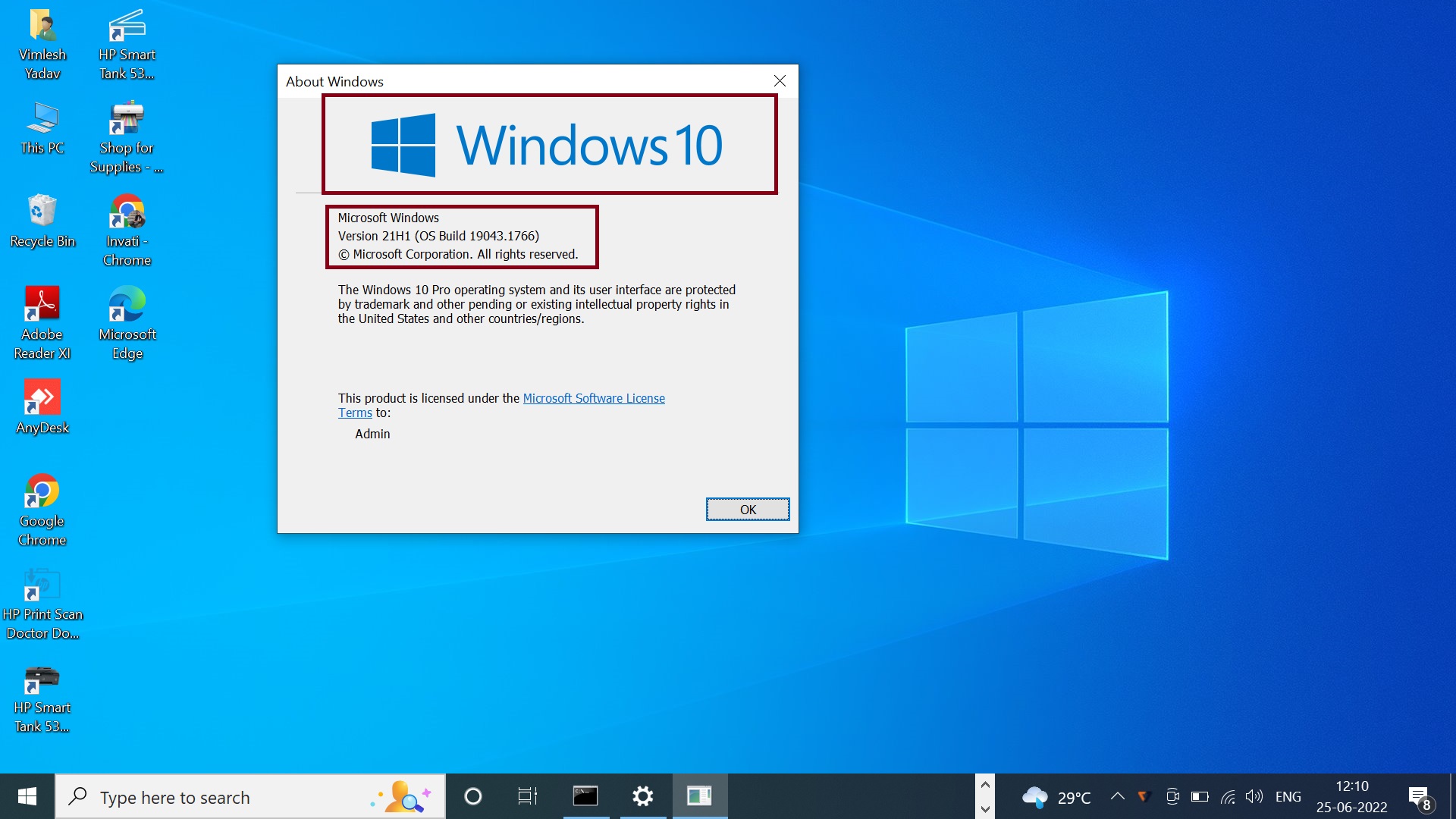Open Microsoft Software License Terms link
Image resolution: width=1456 pixels, height=819 pixels.
click(593, 398)
